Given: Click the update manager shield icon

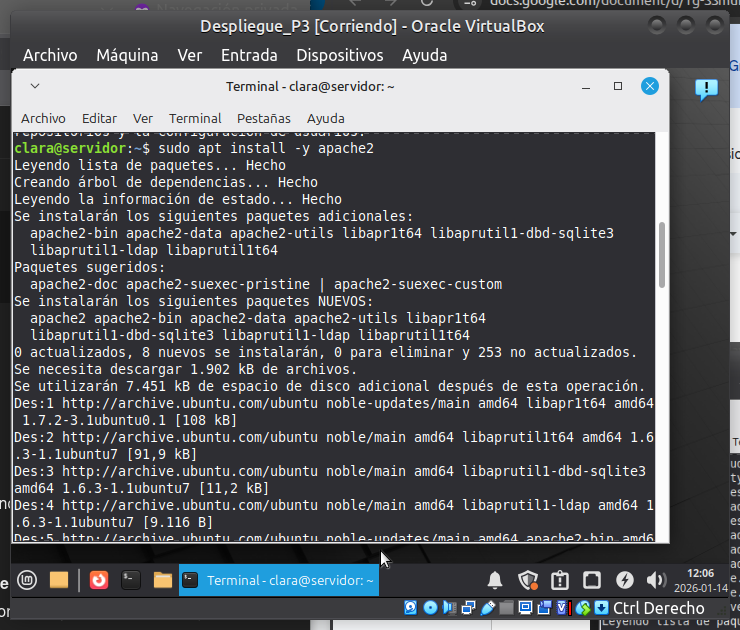Looking at the screenshot, I should click(528, 580).
